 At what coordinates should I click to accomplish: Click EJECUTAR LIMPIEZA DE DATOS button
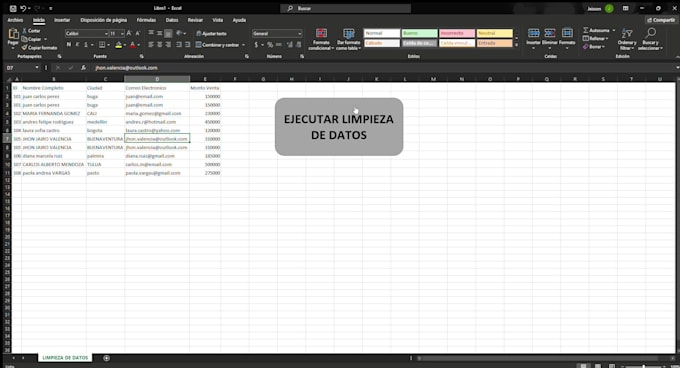(339, 127)
